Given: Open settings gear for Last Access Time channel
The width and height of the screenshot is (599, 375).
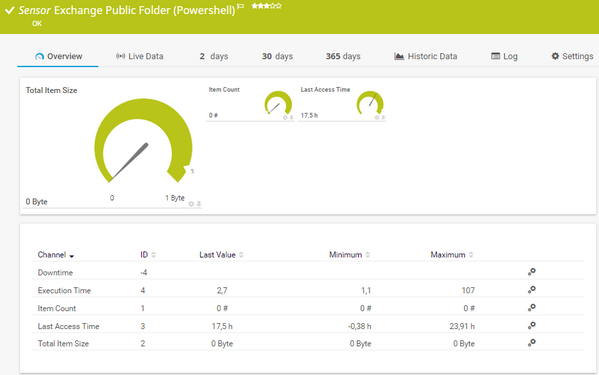Looking at the screenshot, I should [531, 326].
